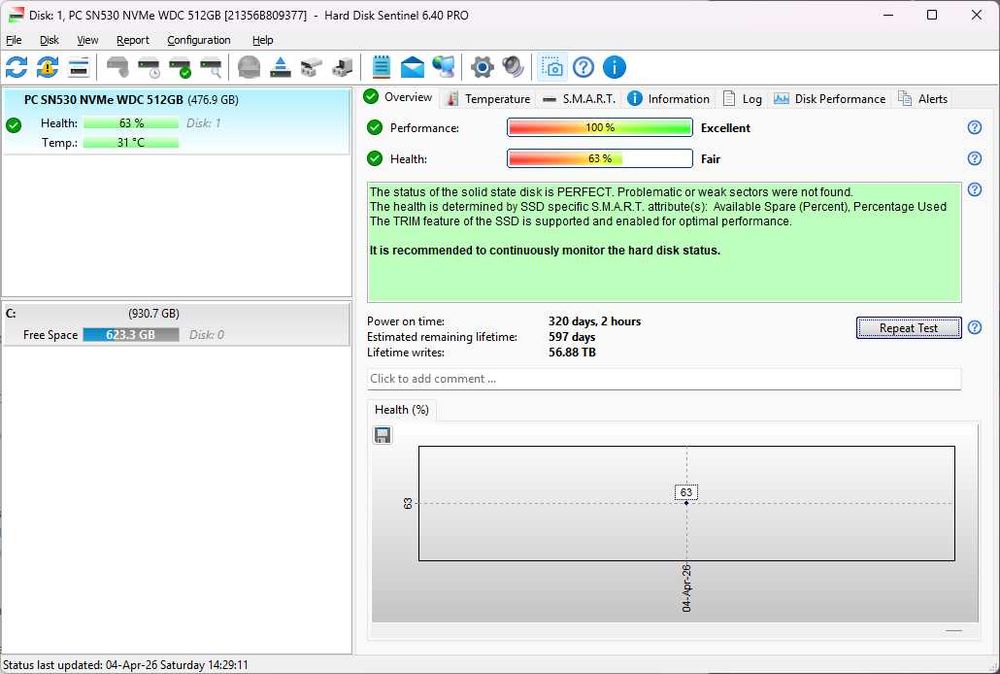Click the '320 days, 2 hours' power on value
This screenshot has height=674, width=1000.
(594, 321)
